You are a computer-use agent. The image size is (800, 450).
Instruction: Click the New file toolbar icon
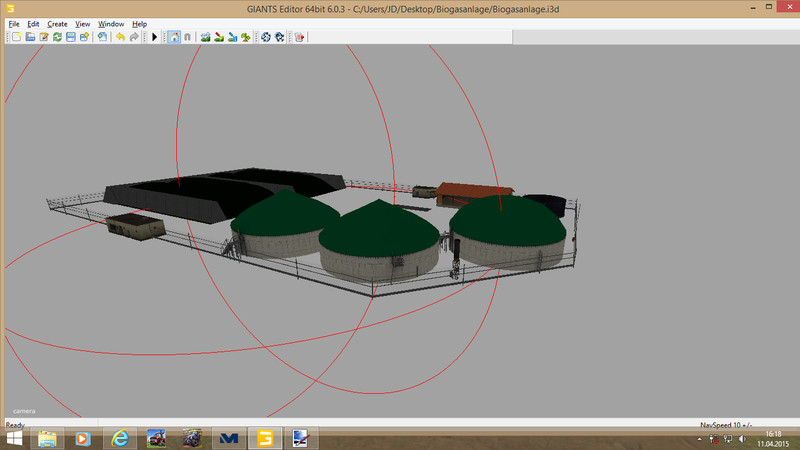(x=17, y=37)
